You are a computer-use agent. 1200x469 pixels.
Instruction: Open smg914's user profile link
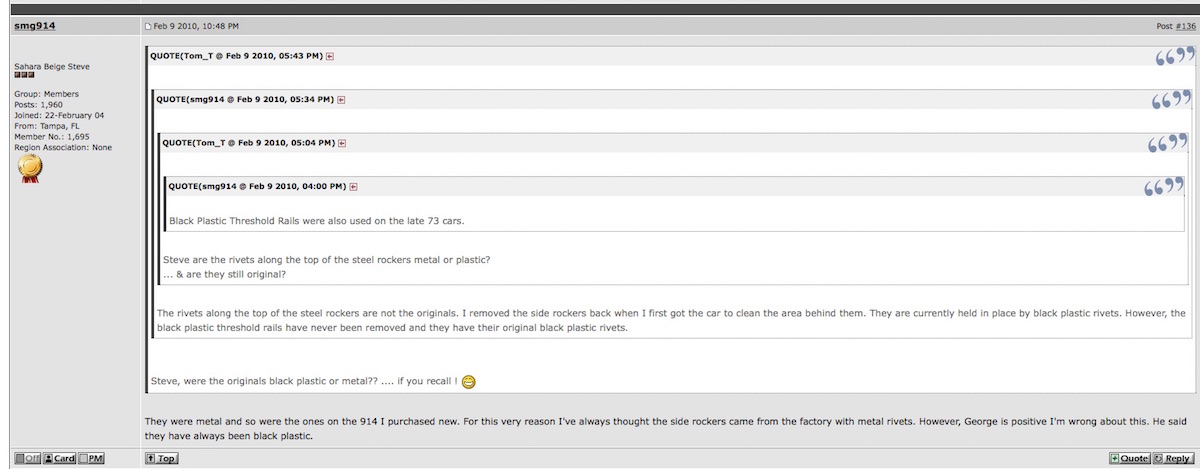34,25
